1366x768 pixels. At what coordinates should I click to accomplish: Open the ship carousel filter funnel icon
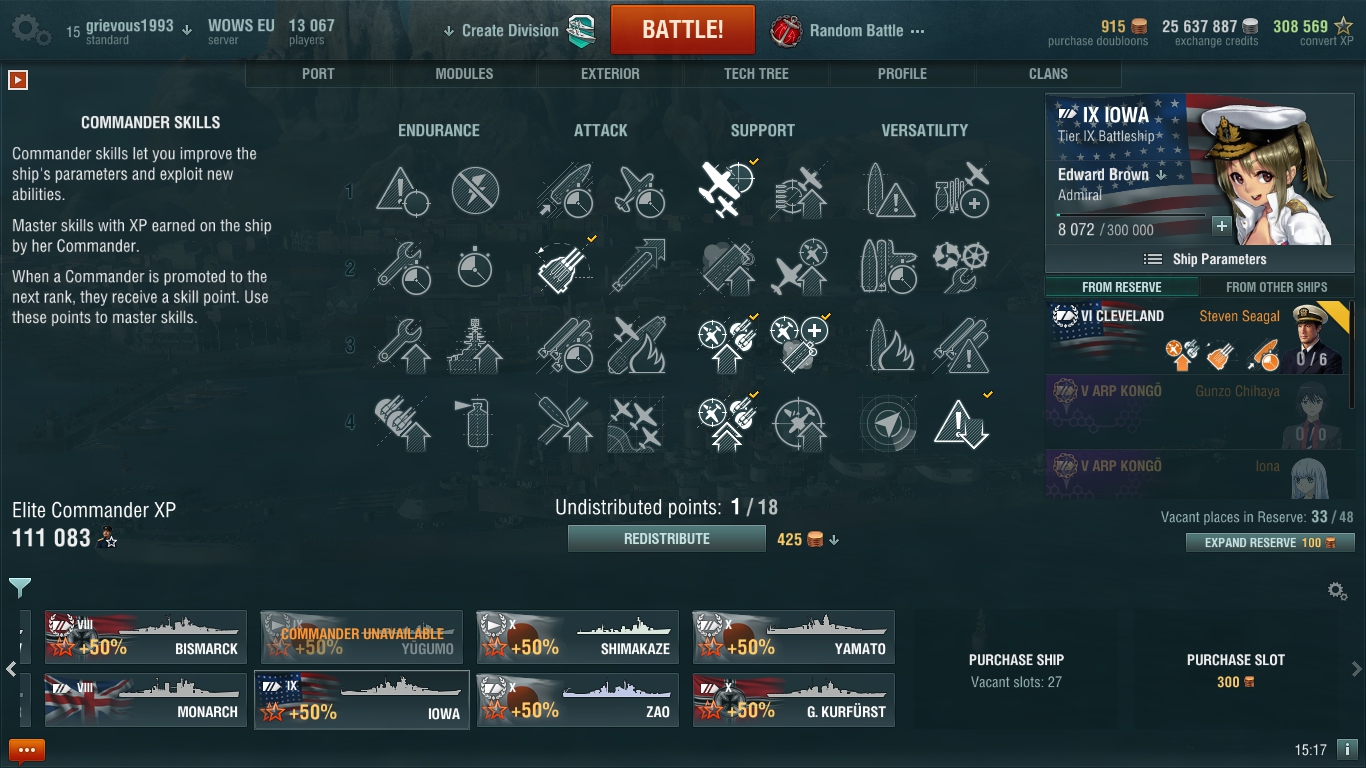tap(20, 587)
